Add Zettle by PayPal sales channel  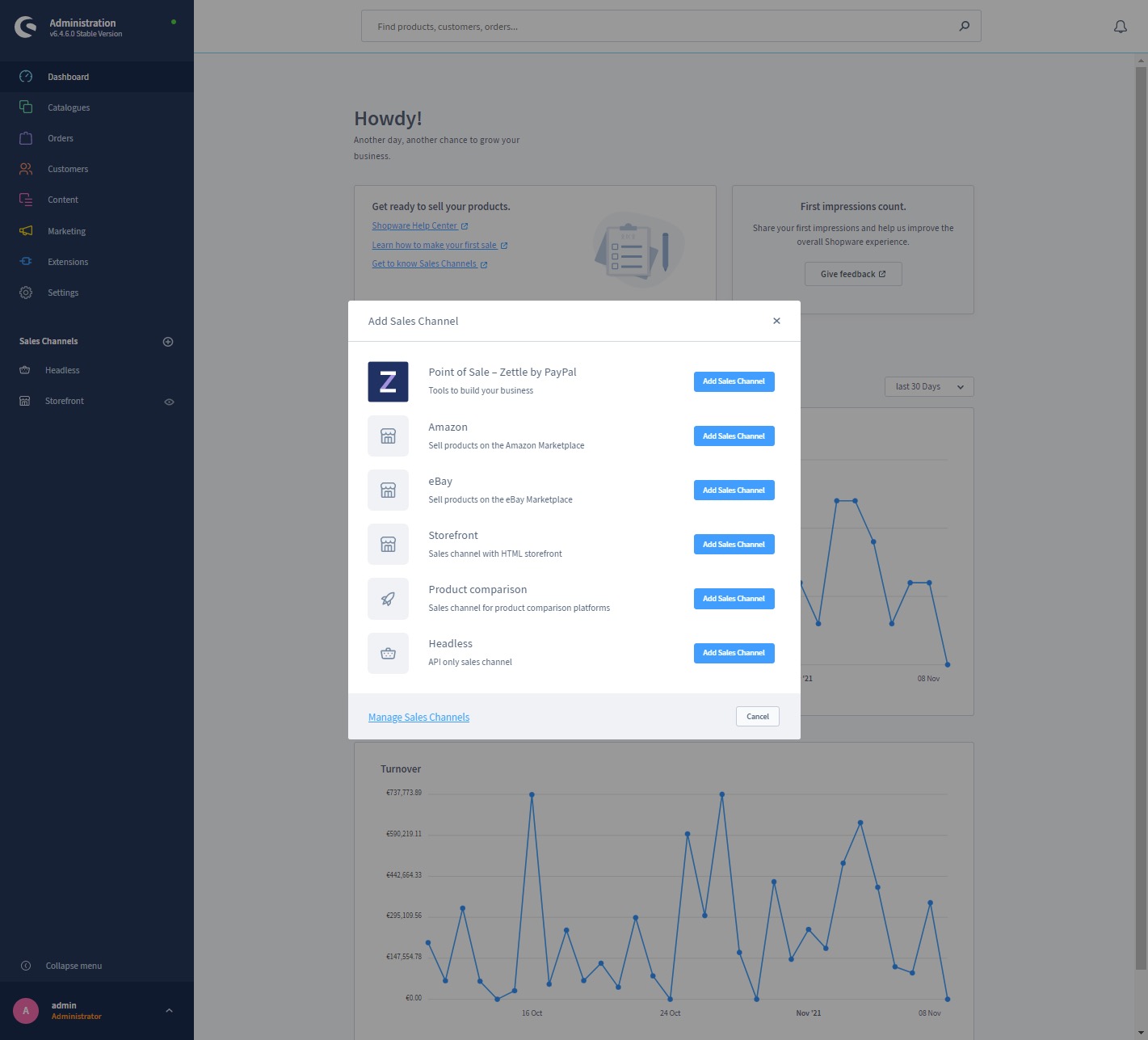click(734, 381)
